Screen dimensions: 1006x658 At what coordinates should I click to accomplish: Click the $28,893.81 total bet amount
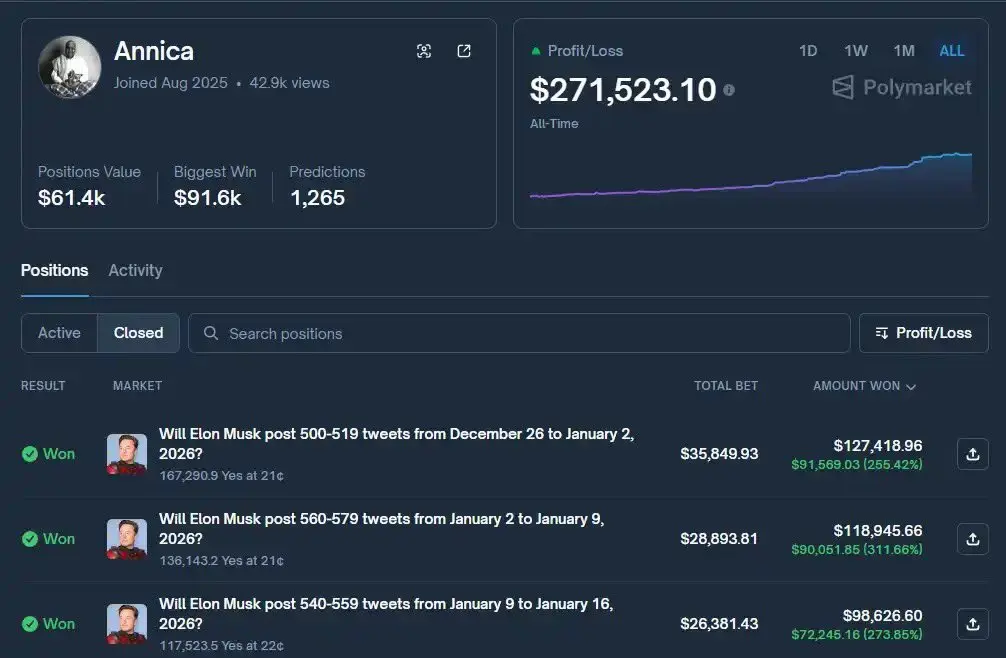coord(719,539)
